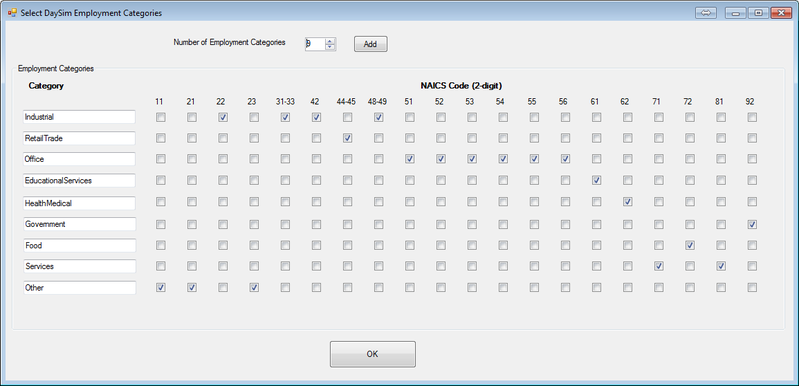
Task: Click the Category column header
Action: (46, 86)
